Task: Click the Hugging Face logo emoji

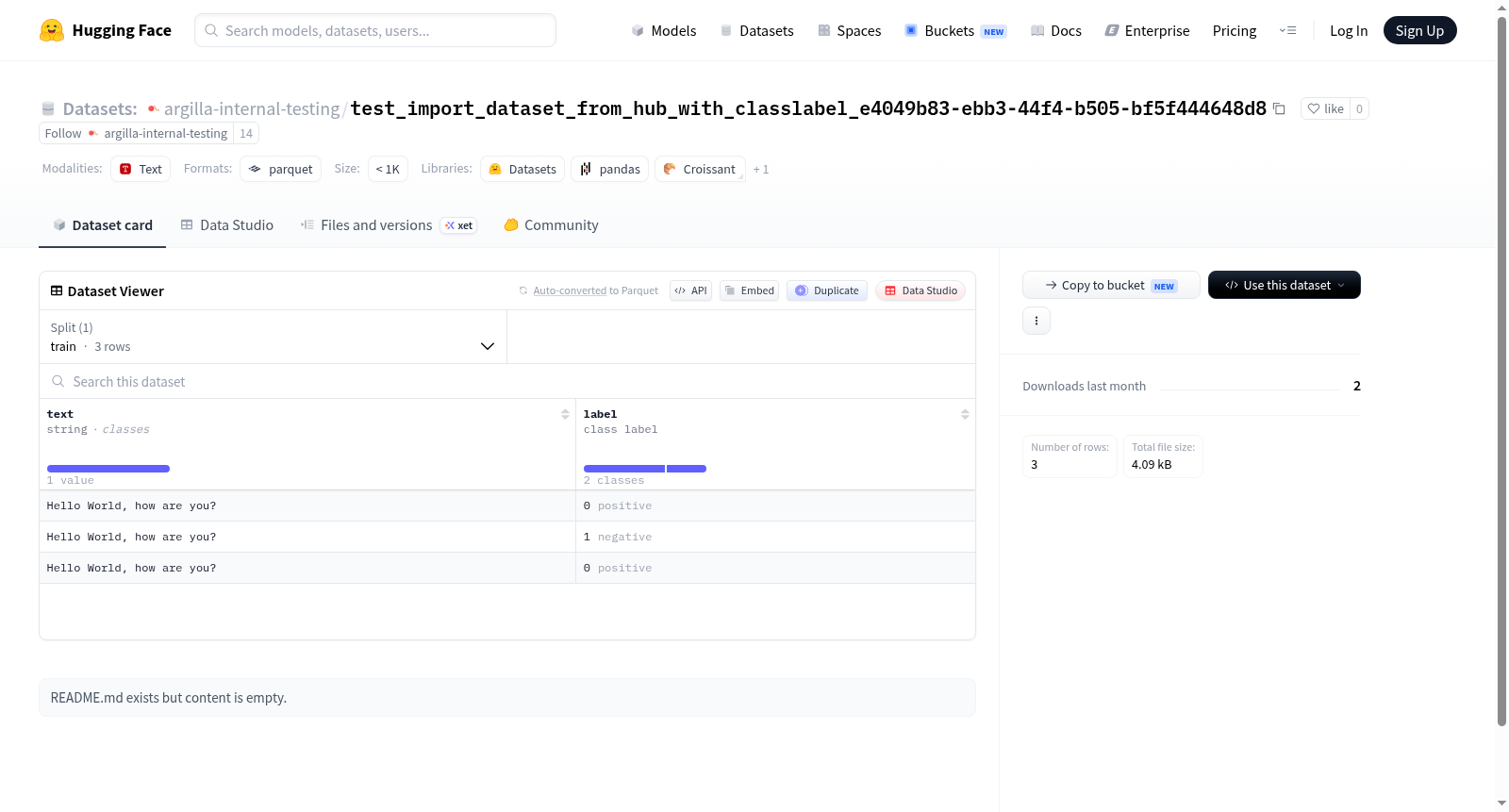Action: coord(52,30)
